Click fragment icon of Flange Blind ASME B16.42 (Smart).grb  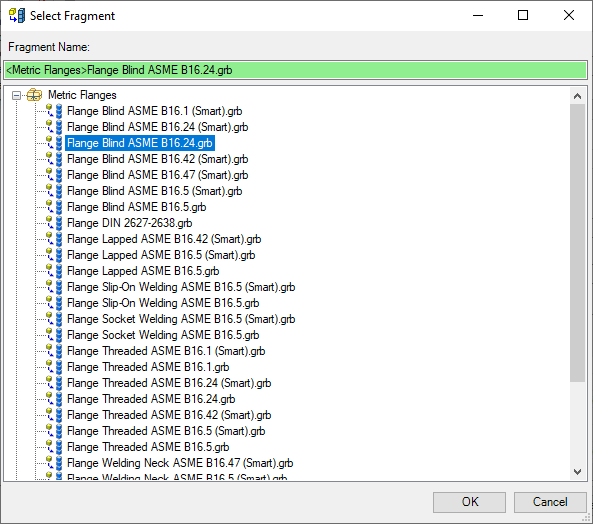click(54, 159)
